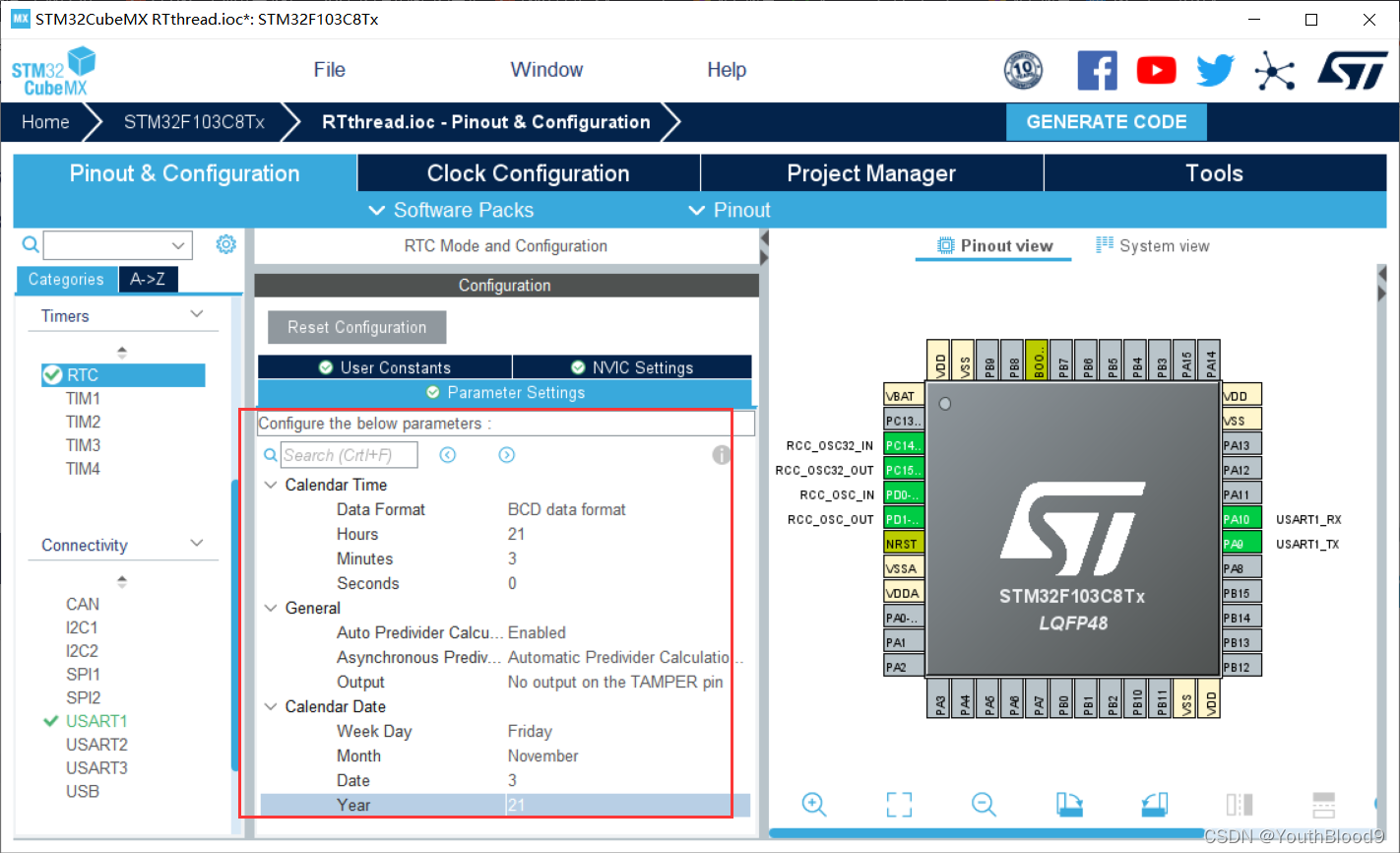Fit chip to pinout view
1400x853 pixels.
point(899,805)
